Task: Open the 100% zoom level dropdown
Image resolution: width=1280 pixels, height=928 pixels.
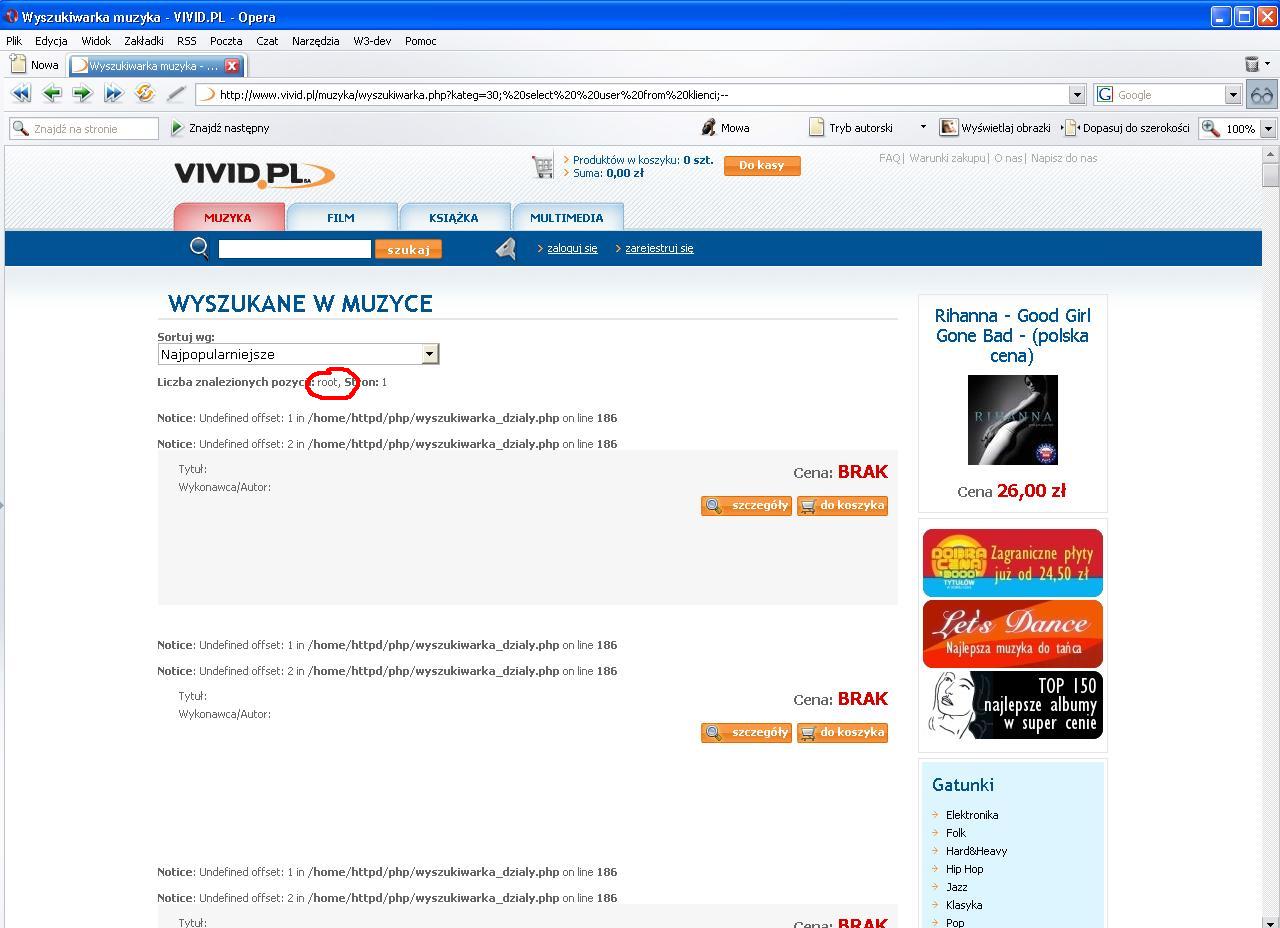Action: pyautogui.click(x=1268, y=129)
